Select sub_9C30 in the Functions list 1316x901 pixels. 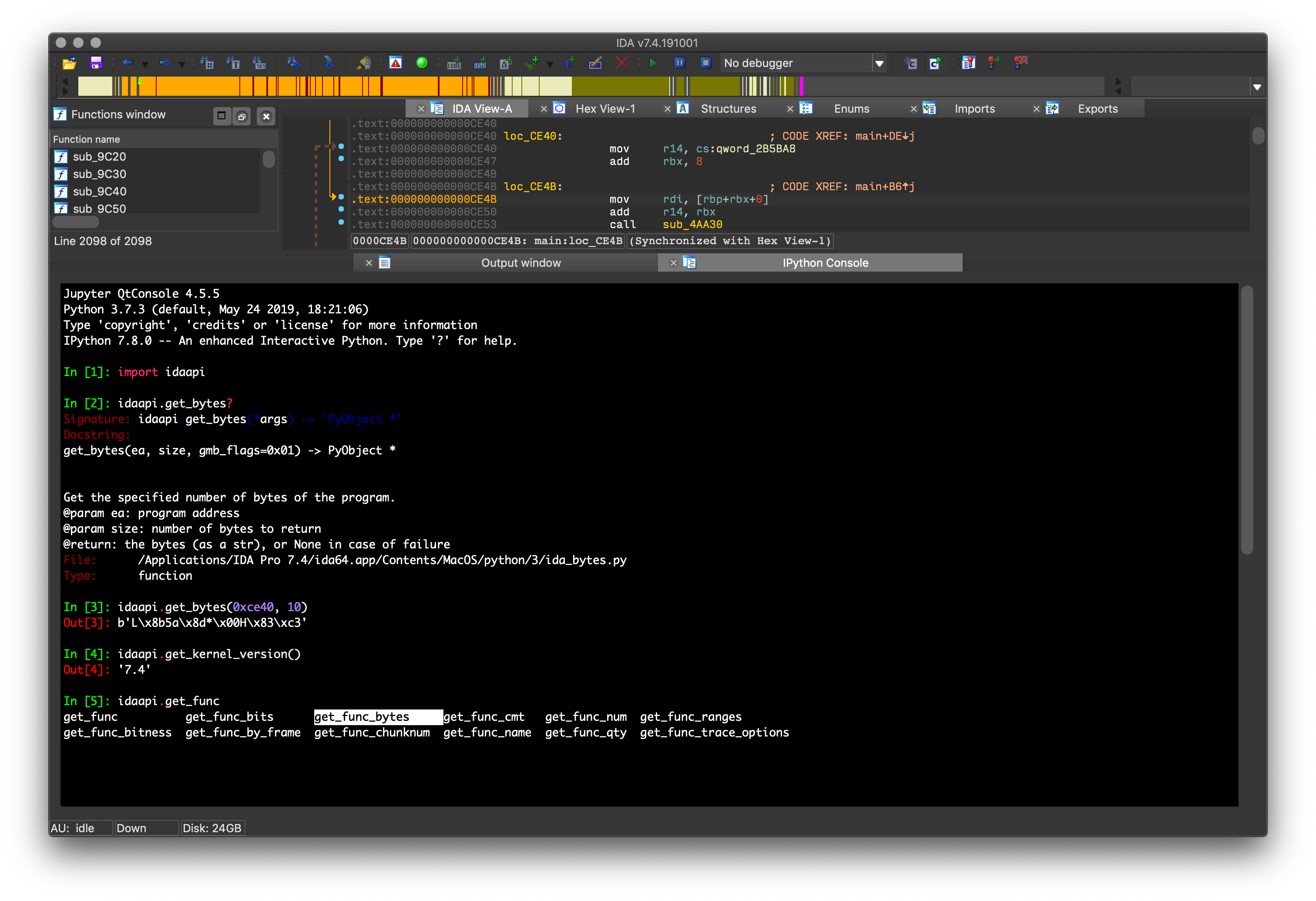tap(100, 174)
